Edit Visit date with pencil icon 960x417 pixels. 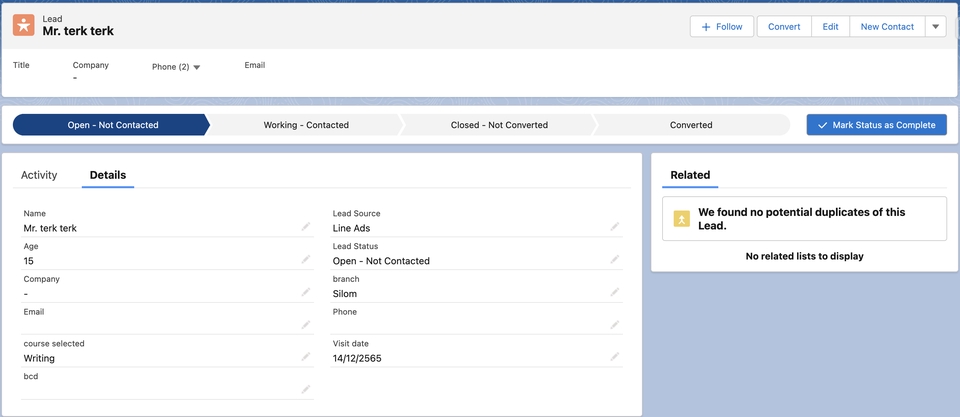615,357
